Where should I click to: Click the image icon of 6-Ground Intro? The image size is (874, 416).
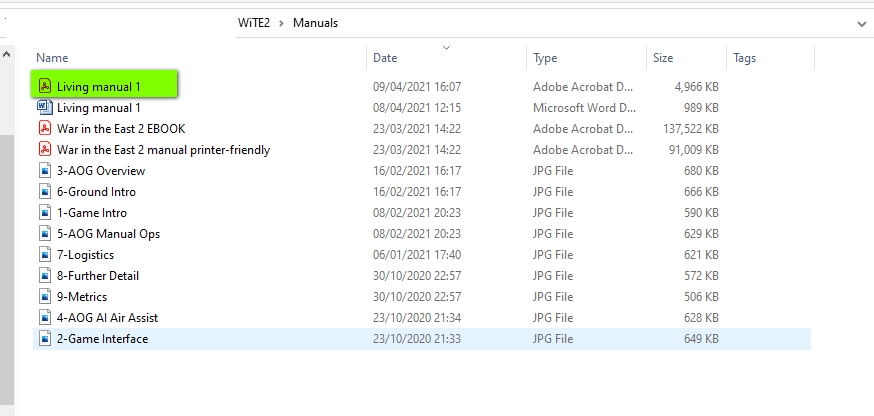click(46, 192)
